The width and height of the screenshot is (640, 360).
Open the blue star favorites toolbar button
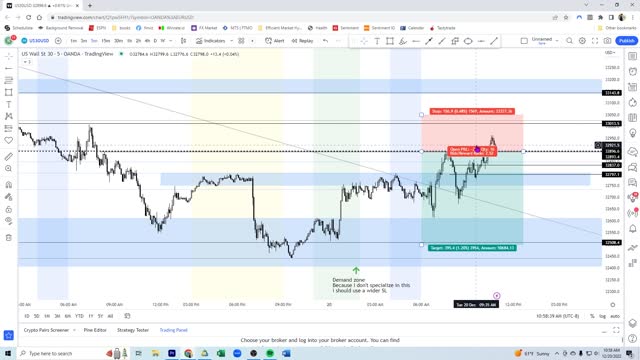point(9,335)
